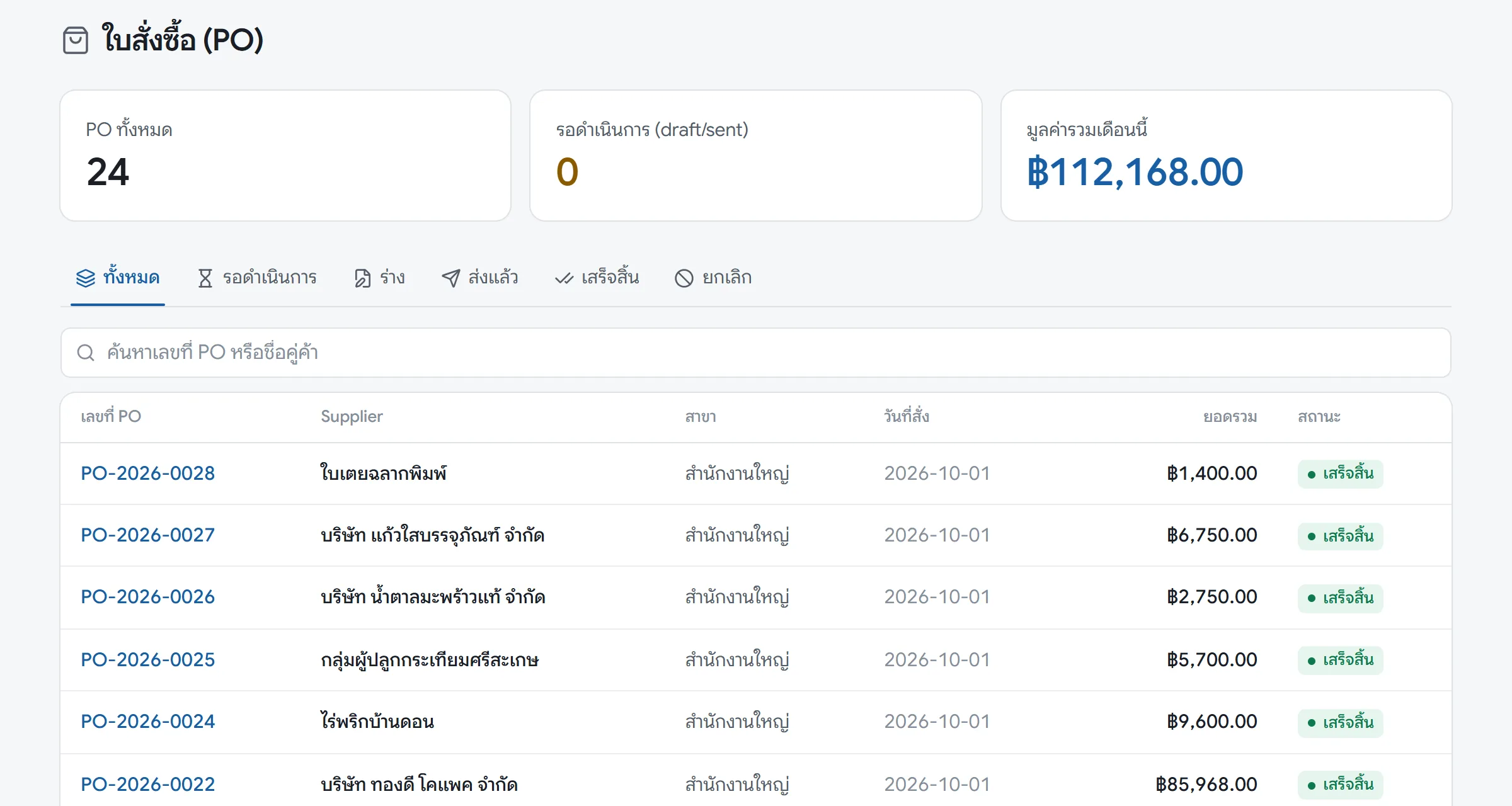The height and width of the screenshot is (806, 1512).
Task: Focus the PO number or supplier search field
Action: [x=756, y=353]
